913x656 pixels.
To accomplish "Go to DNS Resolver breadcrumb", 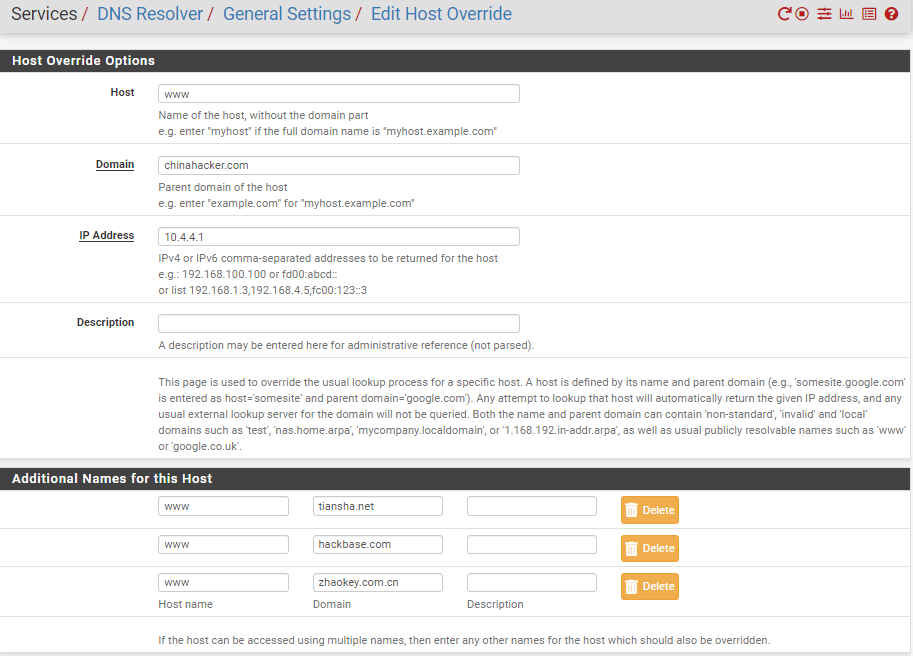I will tap(150, 14).
